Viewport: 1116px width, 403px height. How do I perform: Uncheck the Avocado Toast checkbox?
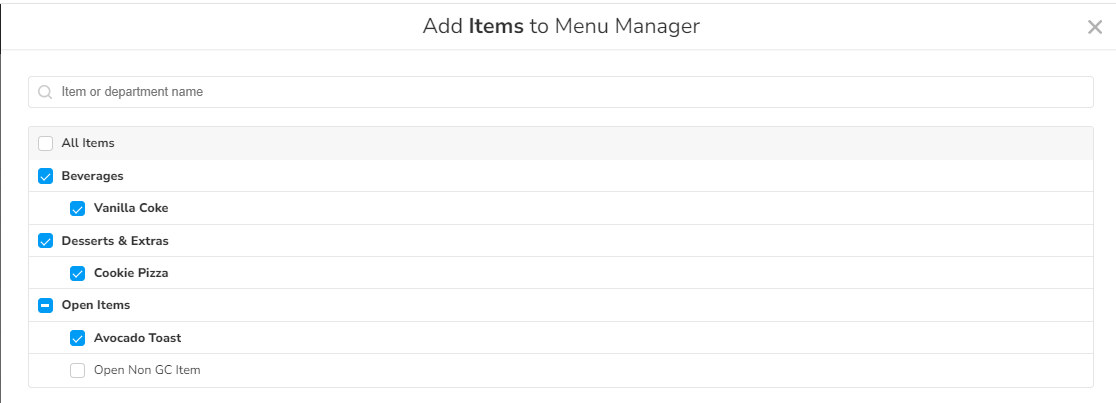78,338
